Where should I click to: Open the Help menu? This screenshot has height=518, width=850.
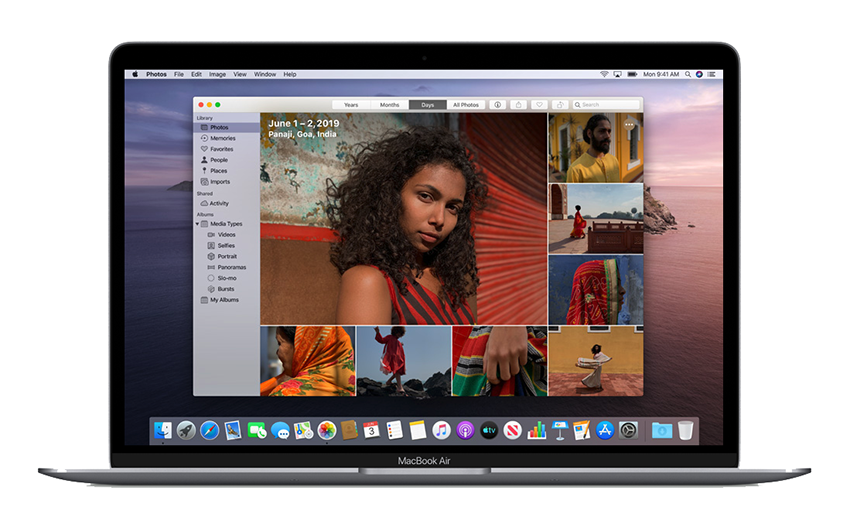click(x=289, y=74)
